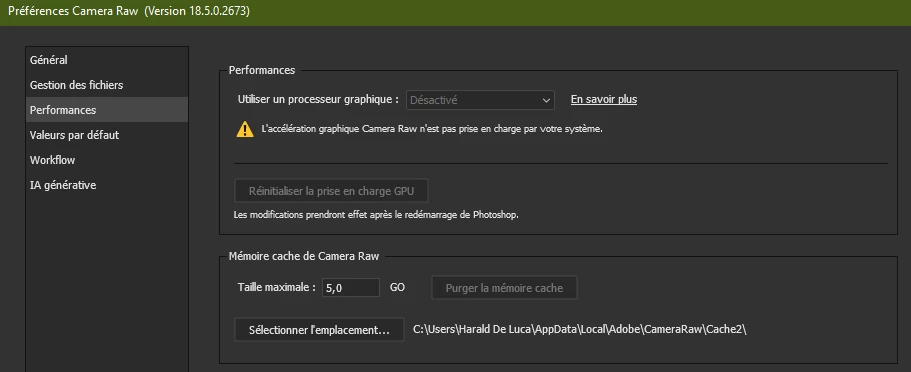This screenshot has height=372, width=911.
Task: Open the graphics processor Désactivé dropdown
Action: [x=480, y=100]
